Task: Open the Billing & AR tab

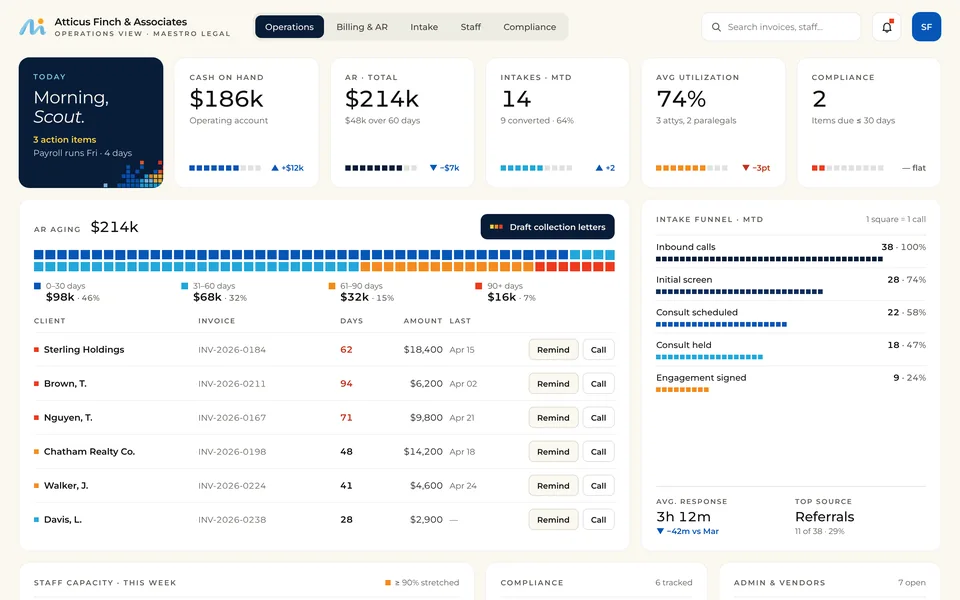Action: [x=362, y=27]
